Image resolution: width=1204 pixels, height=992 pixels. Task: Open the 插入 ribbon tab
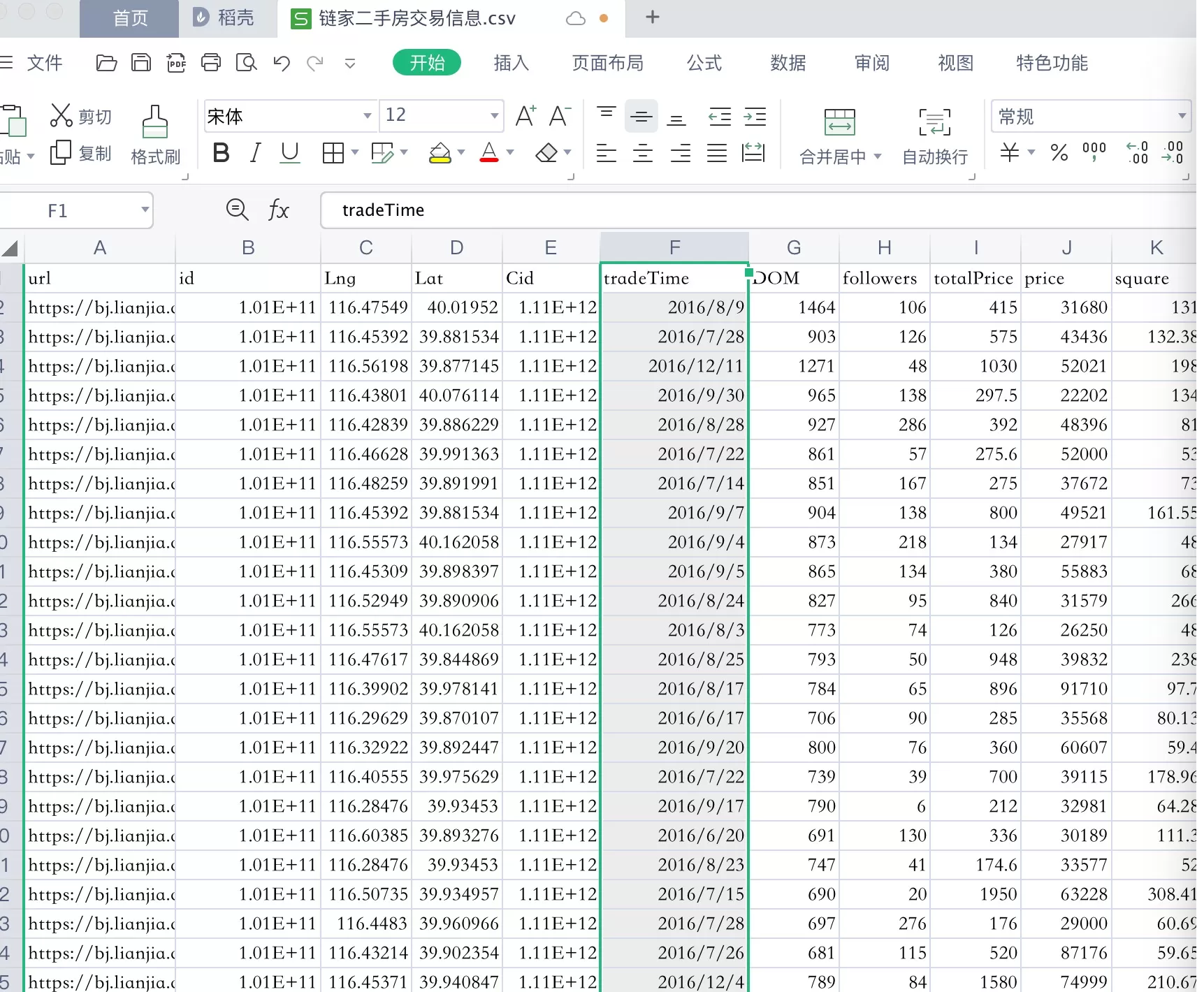click(x=511, y=63)
